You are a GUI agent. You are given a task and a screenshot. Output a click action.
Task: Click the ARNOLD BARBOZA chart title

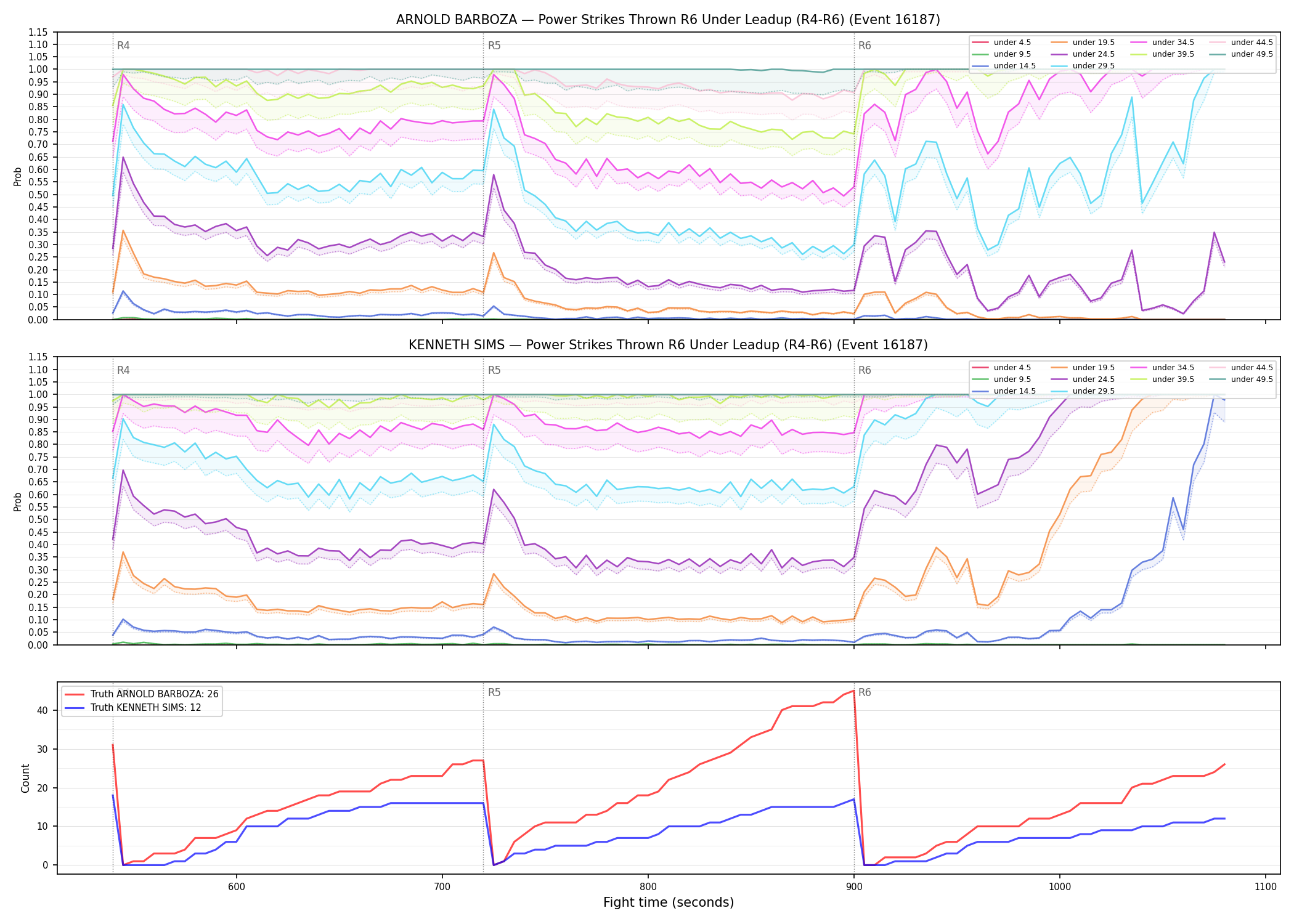(668, 20)
